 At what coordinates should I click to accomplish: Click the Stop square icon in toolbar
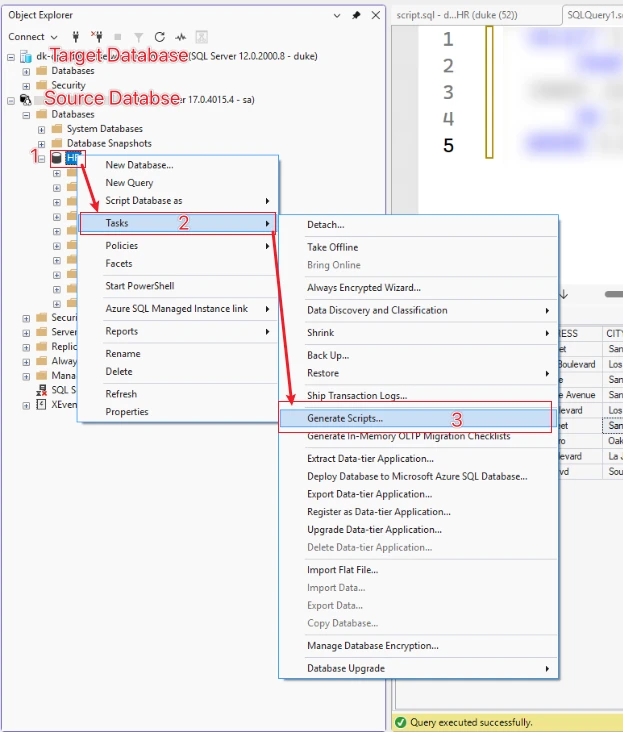(x=118, y=37)
